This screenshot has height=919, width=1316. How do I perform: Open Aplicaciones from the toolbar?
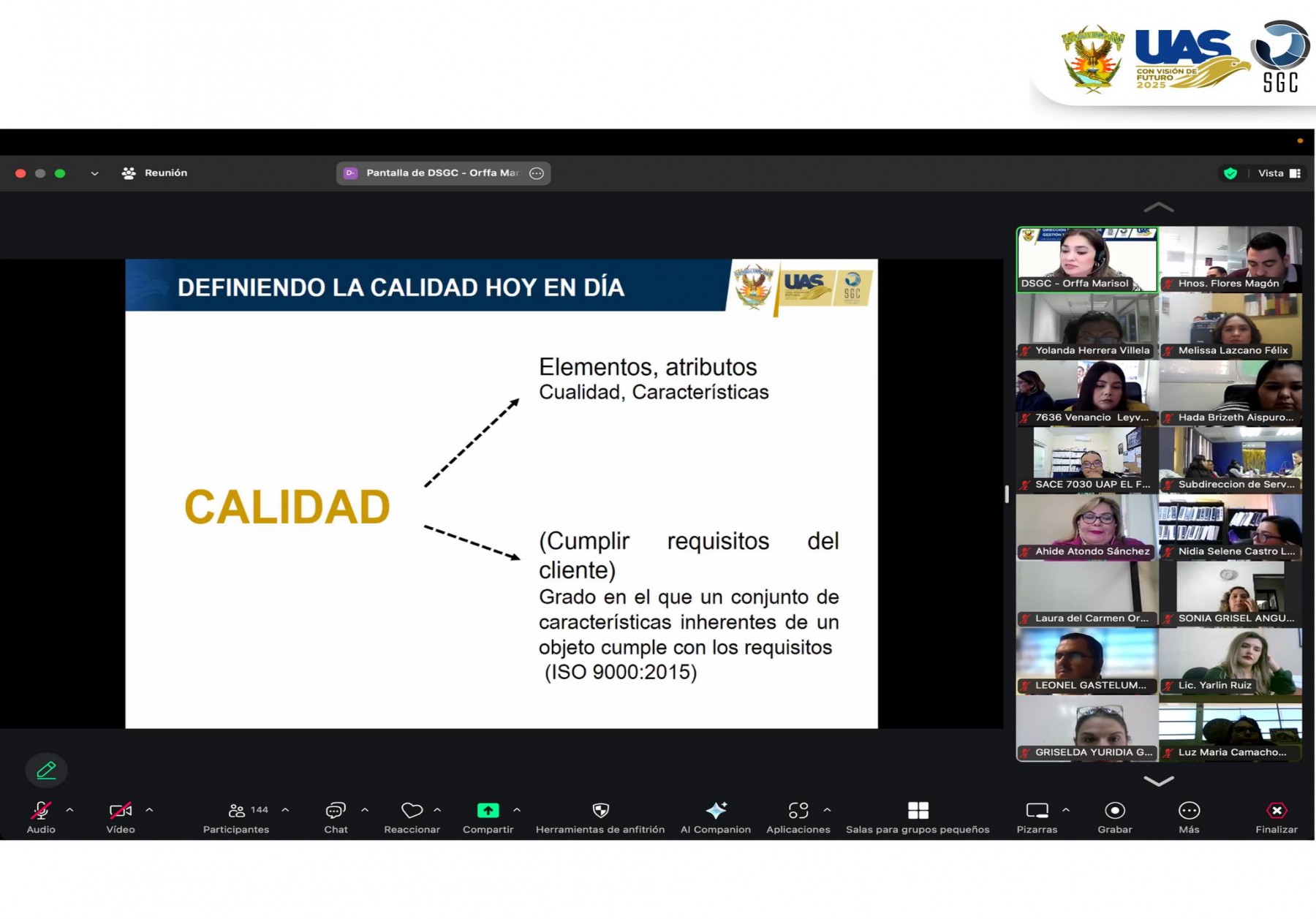798,811
